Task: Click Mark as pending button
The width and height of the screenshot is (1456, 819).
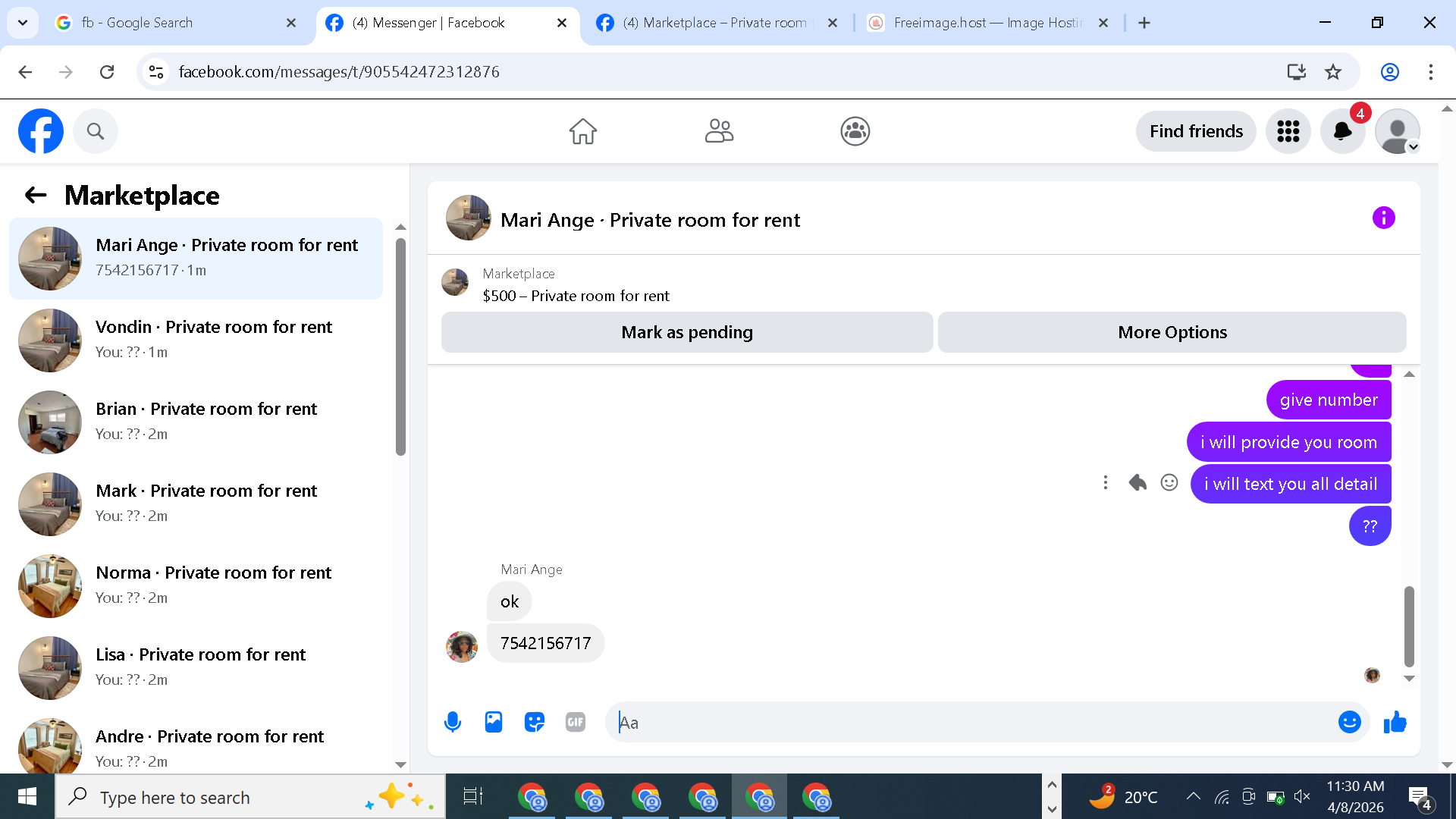Action: (x=686, y=332)
